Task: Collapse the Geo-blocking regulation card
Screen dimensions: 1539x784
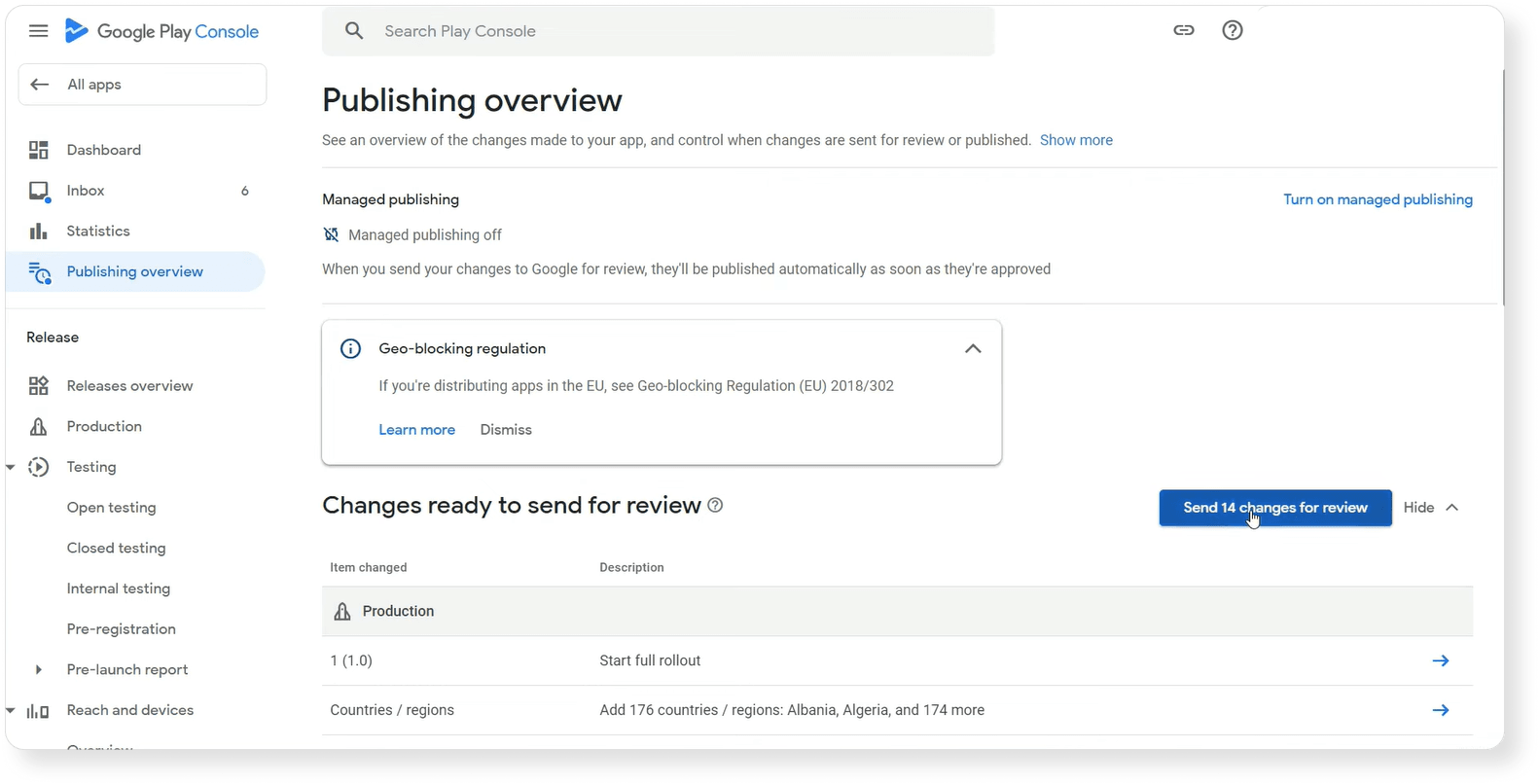Action: point(973,348)
